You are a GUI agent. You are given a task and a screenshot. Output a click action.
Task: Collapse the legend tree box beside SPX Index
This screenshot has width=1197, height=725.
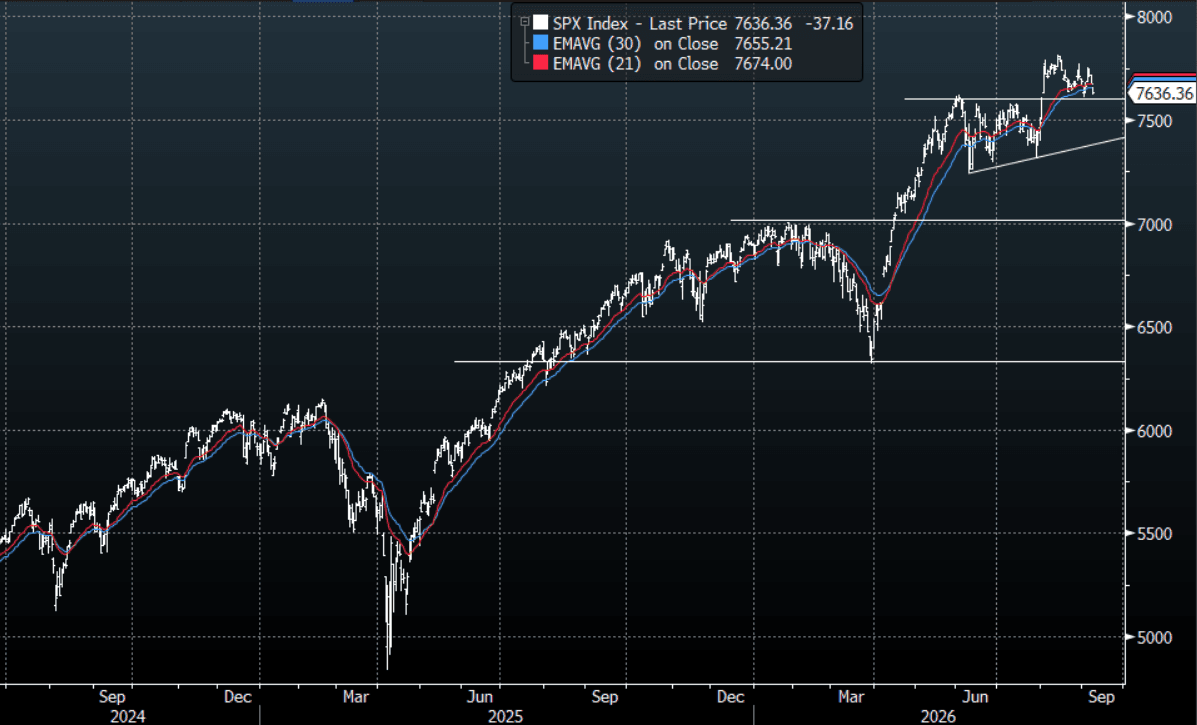[x=524, y=22]
